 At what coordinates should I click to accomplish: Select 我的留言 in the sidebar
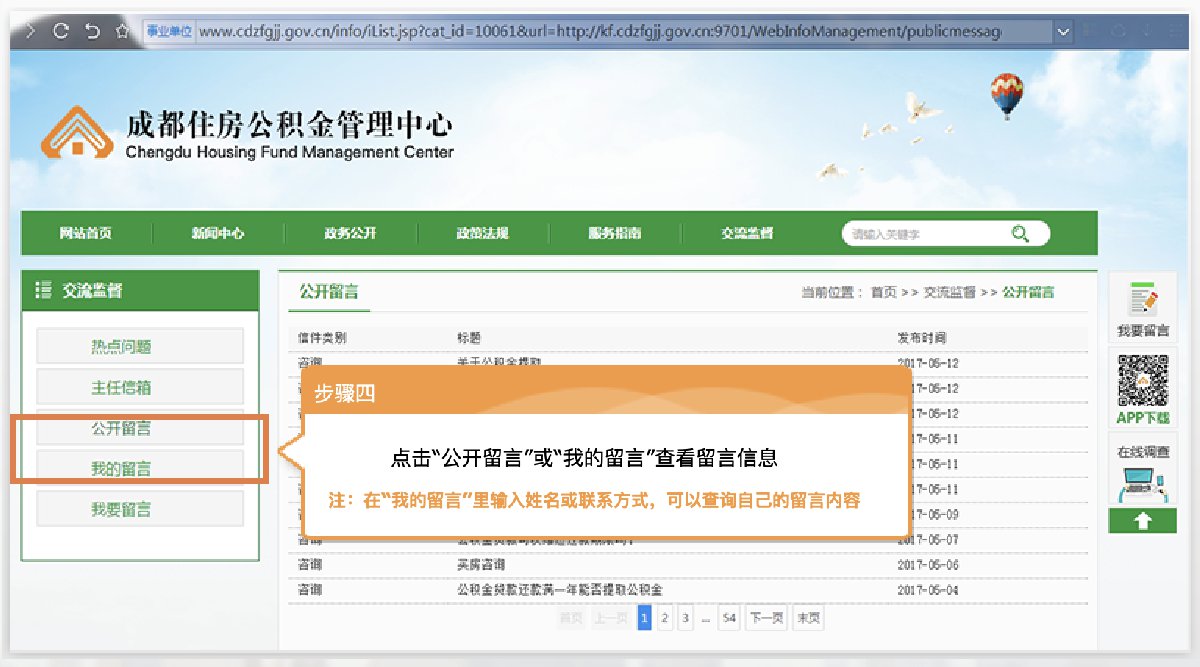[x=140, y=468]
